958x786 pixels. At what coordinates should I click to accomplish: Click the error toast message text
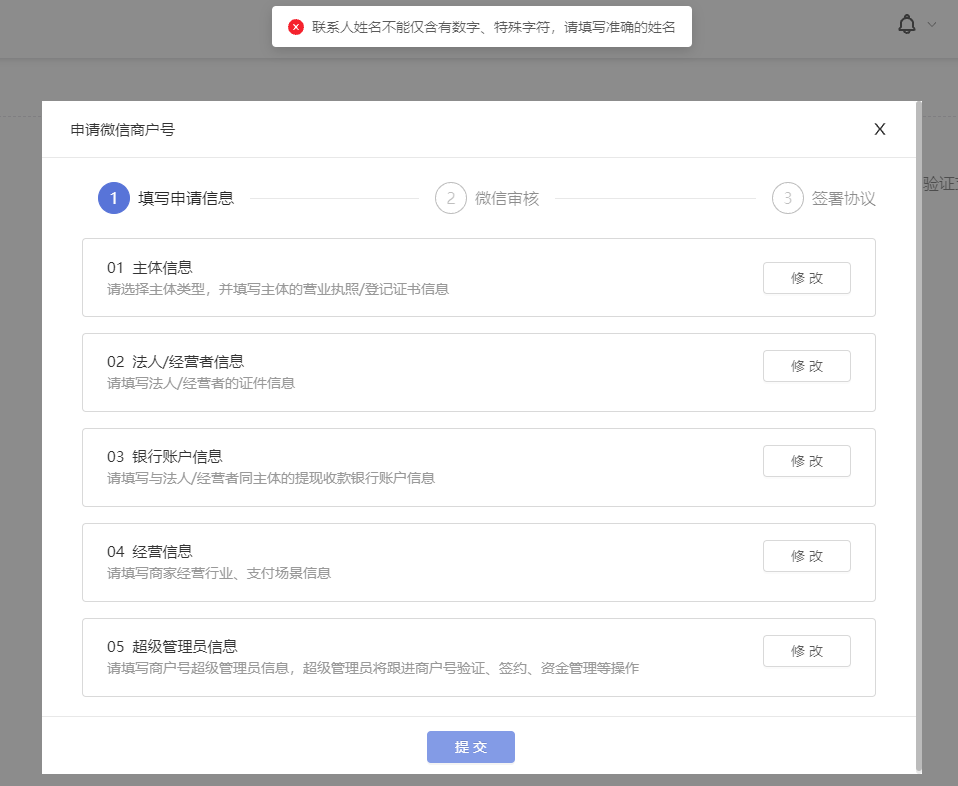coord(494,27)
